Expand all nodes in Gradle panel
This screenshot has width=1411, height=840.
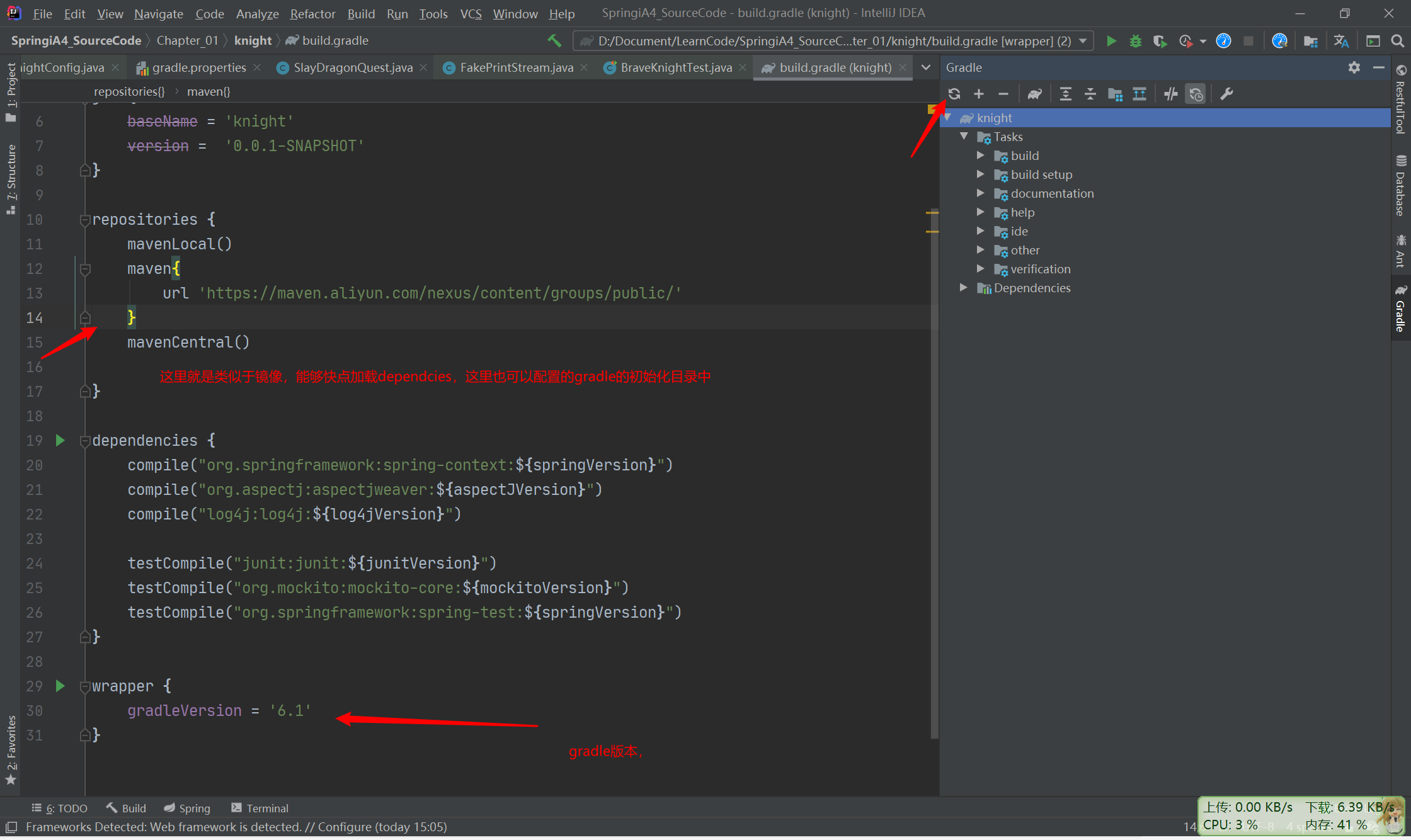click(x=1066, y=94)
